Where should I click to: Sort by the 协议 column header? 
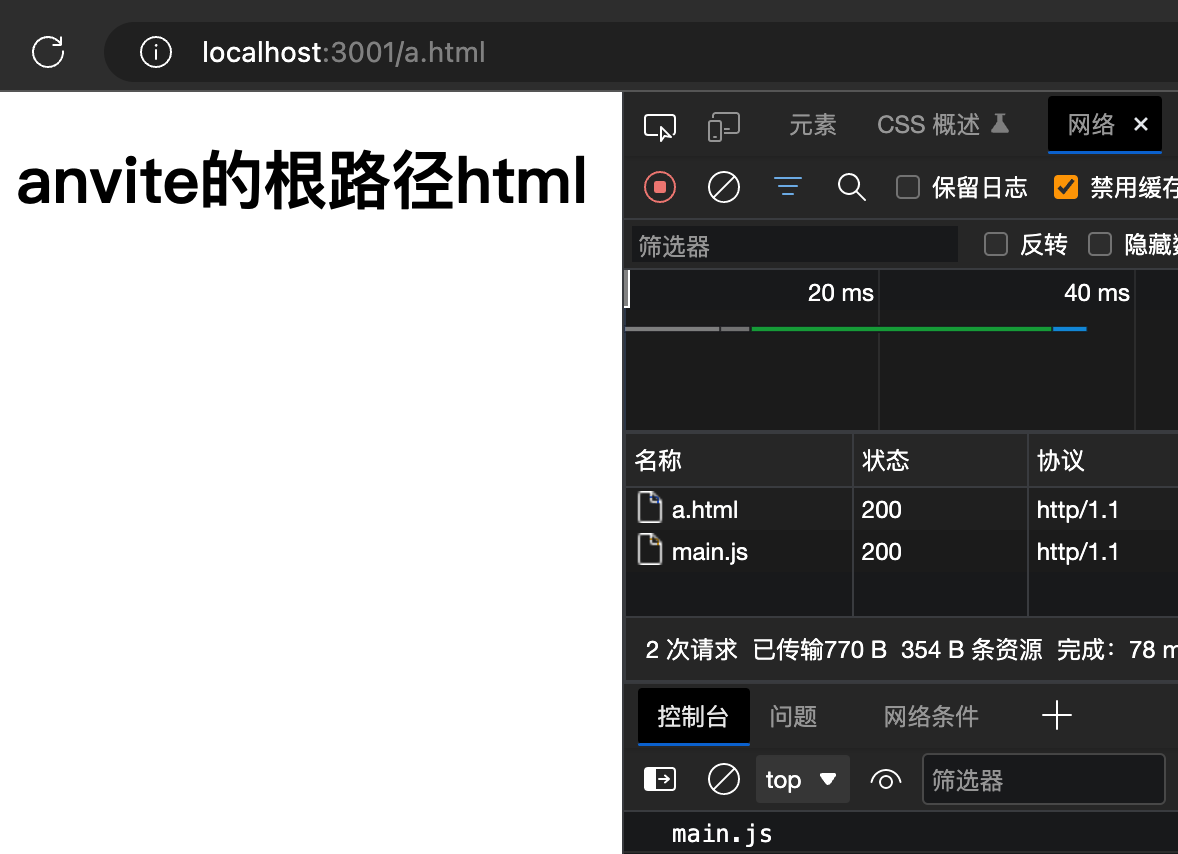coord(1103,460)
